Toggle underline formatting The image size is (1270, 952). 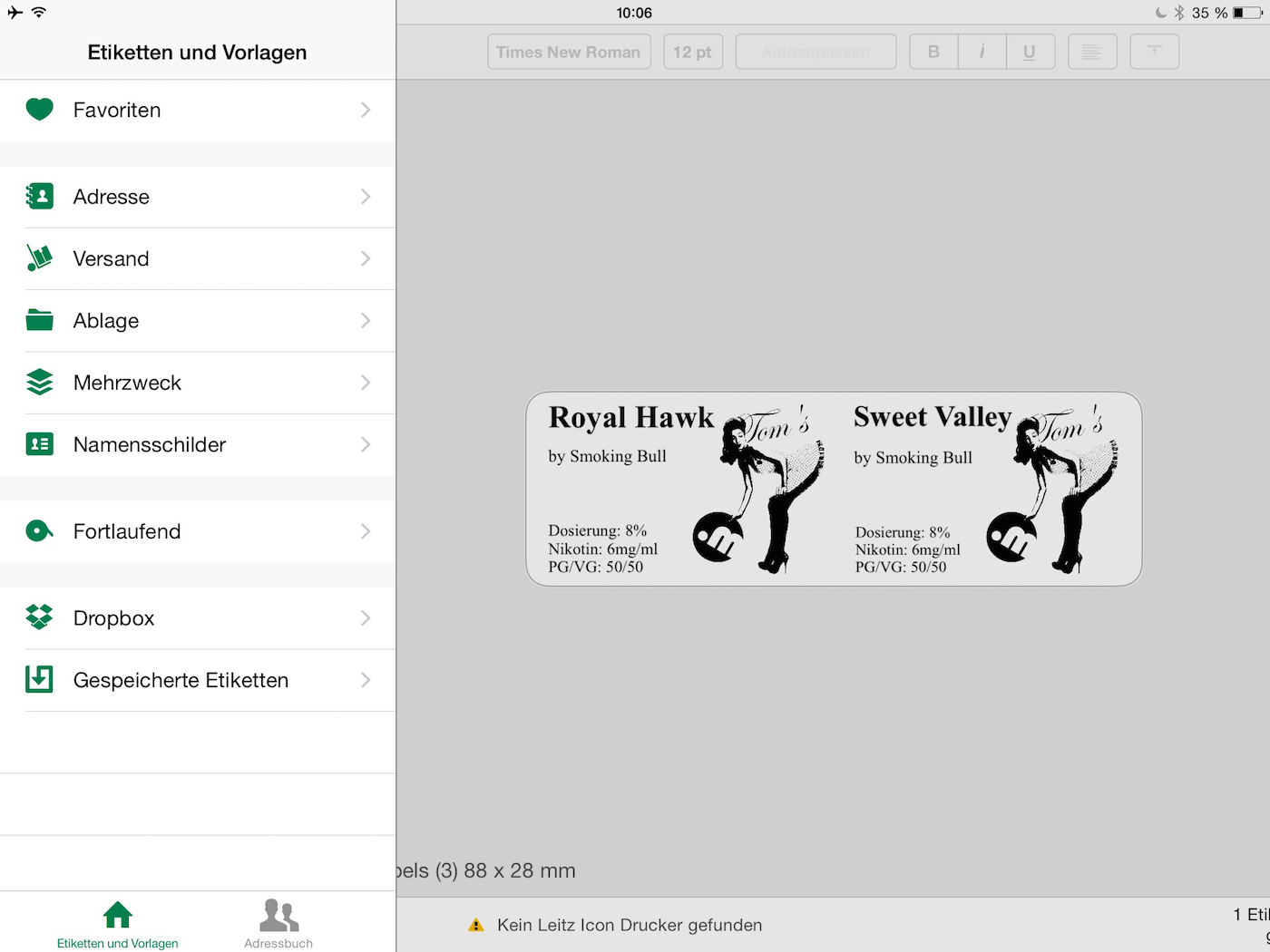click(x=1030, y=52)
